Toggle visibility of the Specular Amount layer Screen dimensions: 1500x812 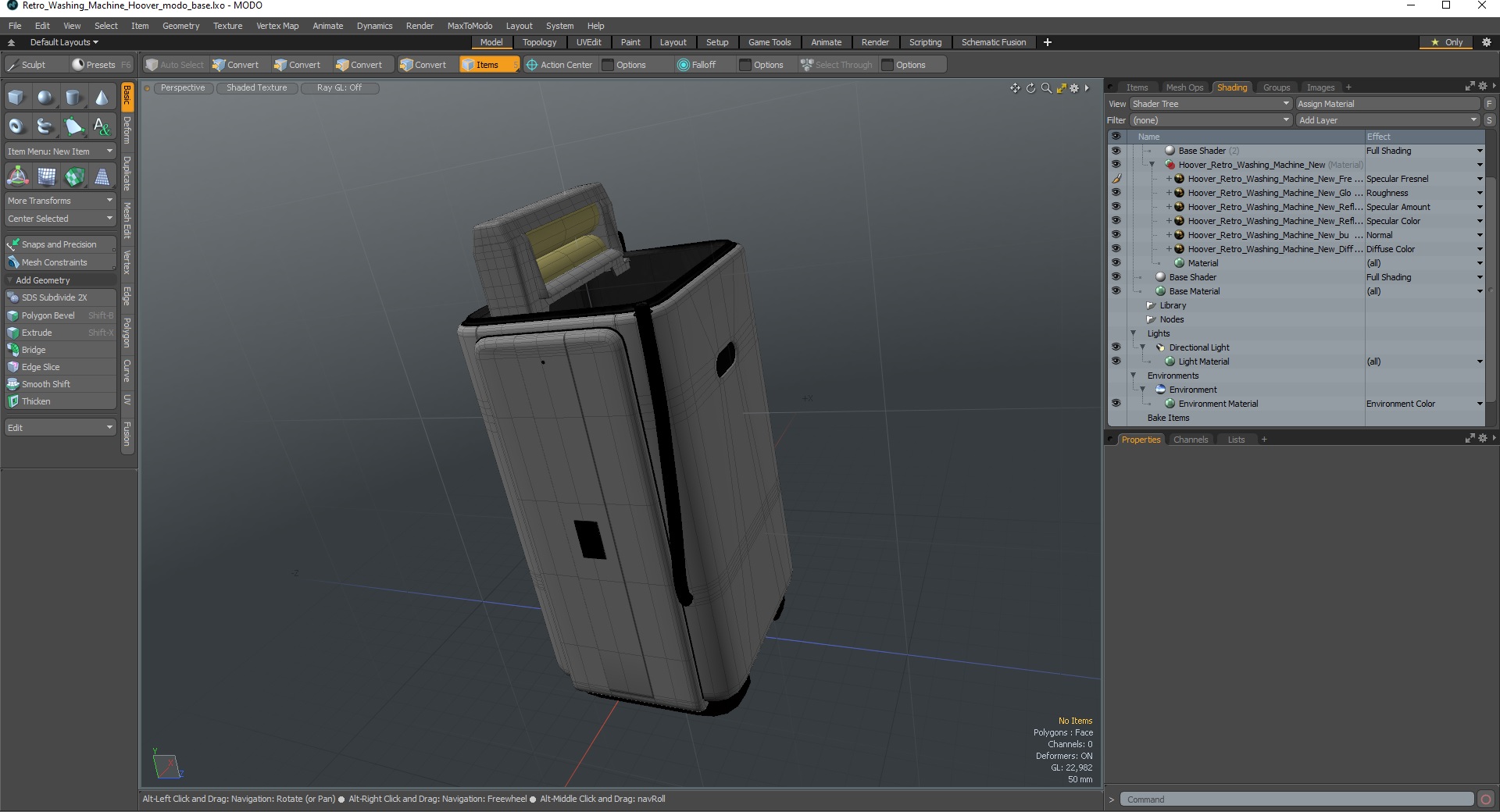click(x=1116, y=207)
